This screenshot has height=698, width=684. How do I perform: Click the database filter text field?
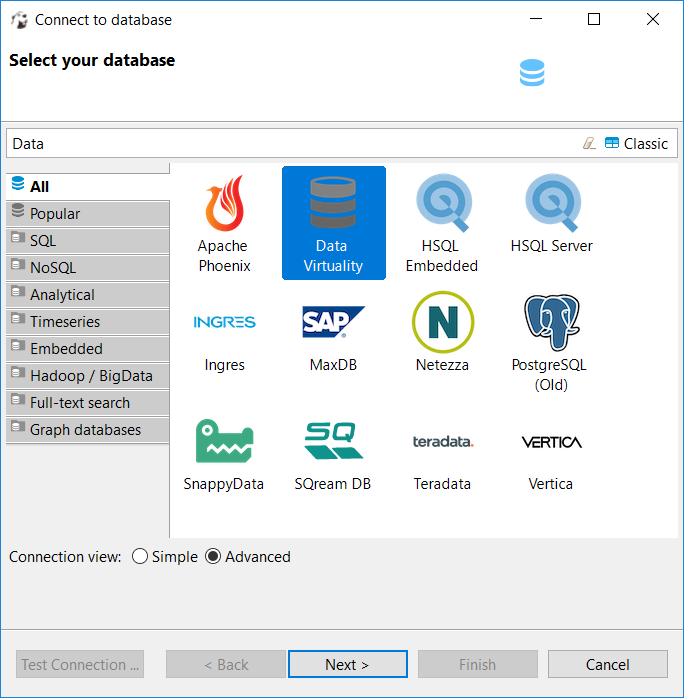294,143
